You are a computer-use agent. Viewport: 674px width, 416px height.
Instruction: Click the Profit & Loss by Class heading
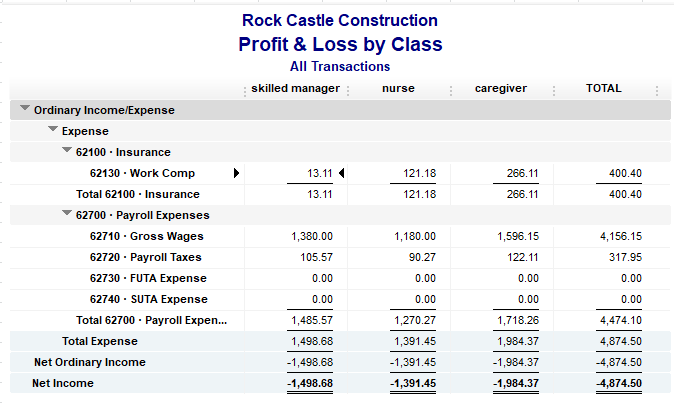pyautogui.click(x=340, y=44)
